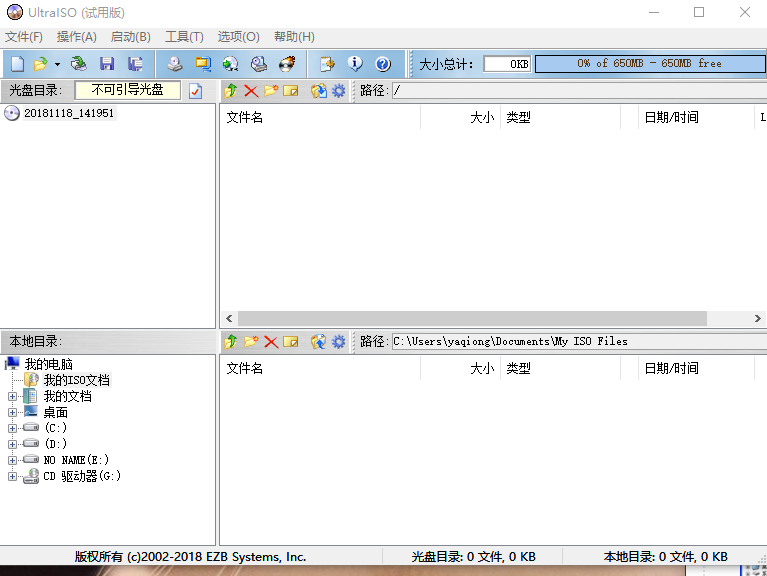This screenshot has width=767, height=576.
Task: Click red Delete X in local pane
Action: click(271, 342)
